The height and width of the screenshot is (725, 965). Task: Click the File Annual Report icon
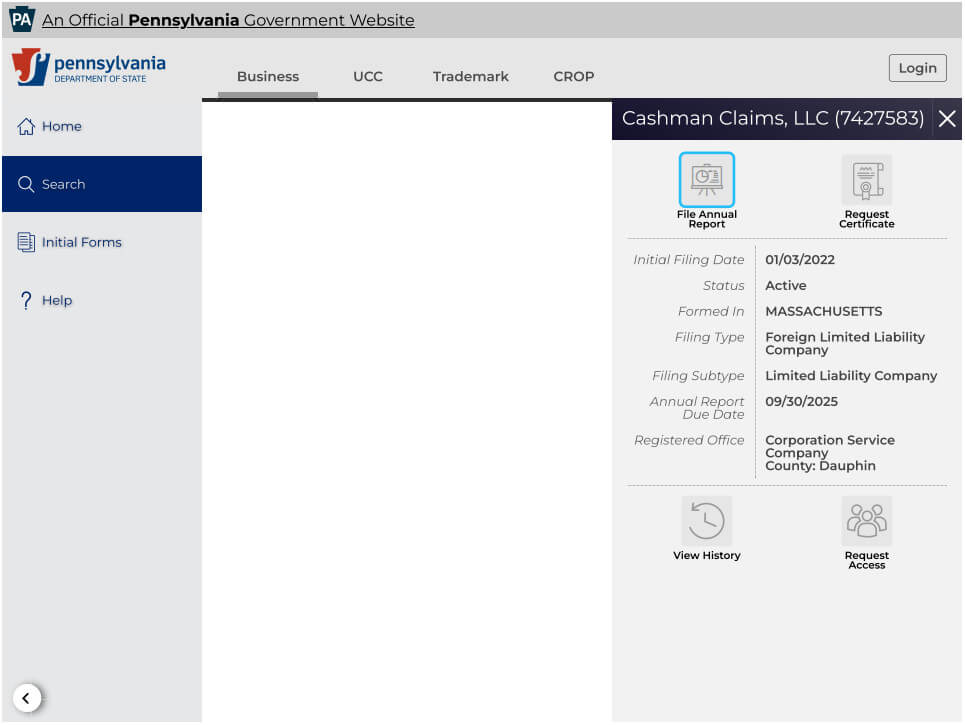click(706, 181)
